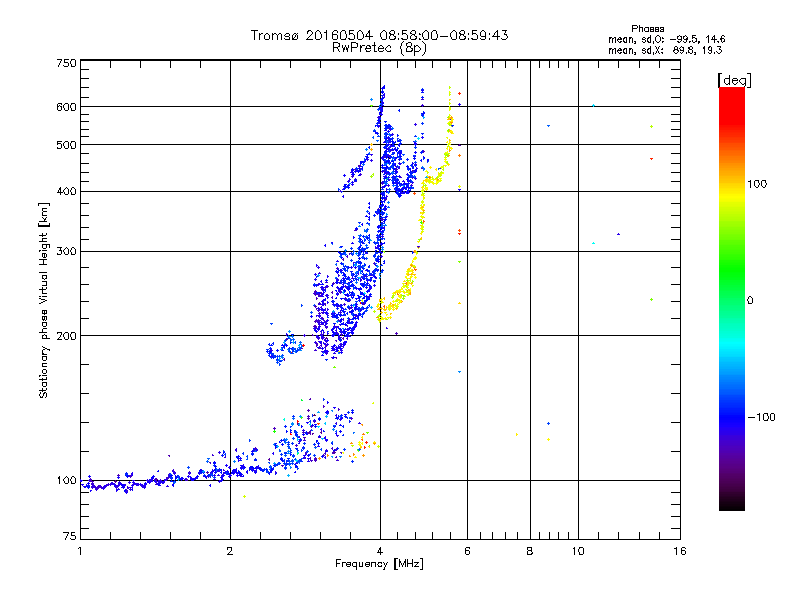
Task: Click the y-axis tick label '400'
Action: [67, 191]
